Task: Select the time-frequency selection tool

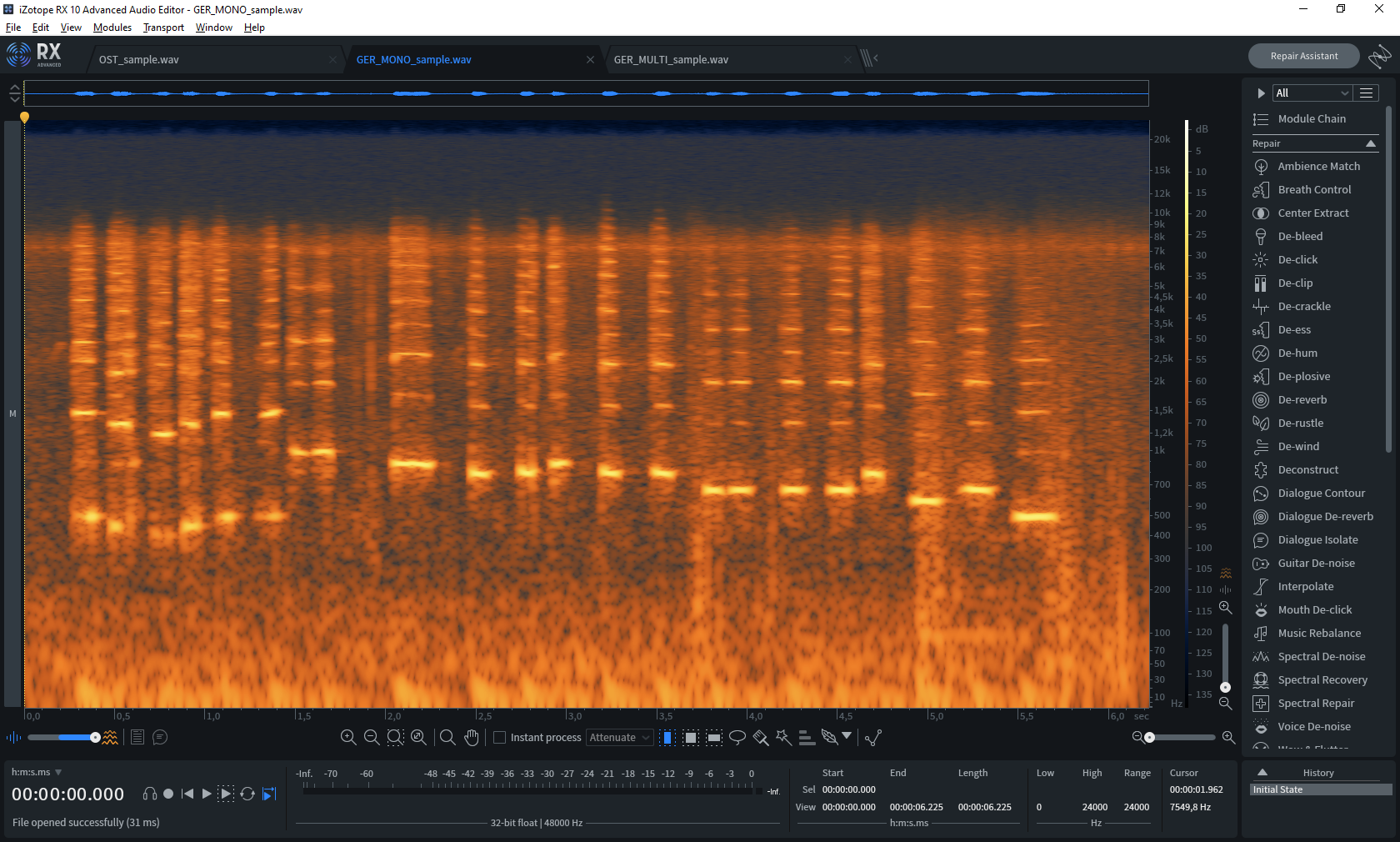Action: (691, 738)
